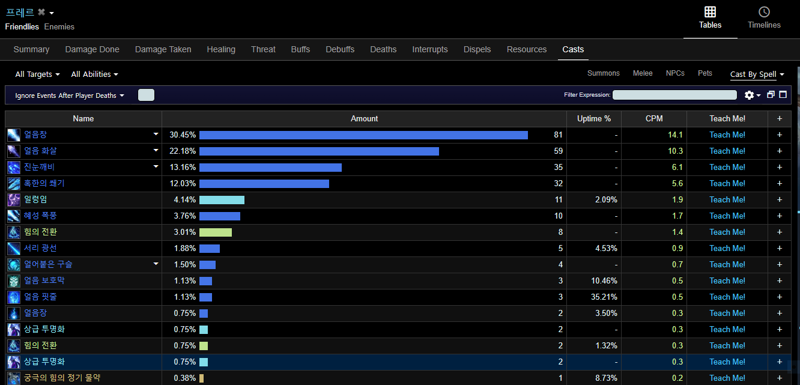
Task: Open the 얼어붙은 구슬 spell name link
Action: (48, 265)
